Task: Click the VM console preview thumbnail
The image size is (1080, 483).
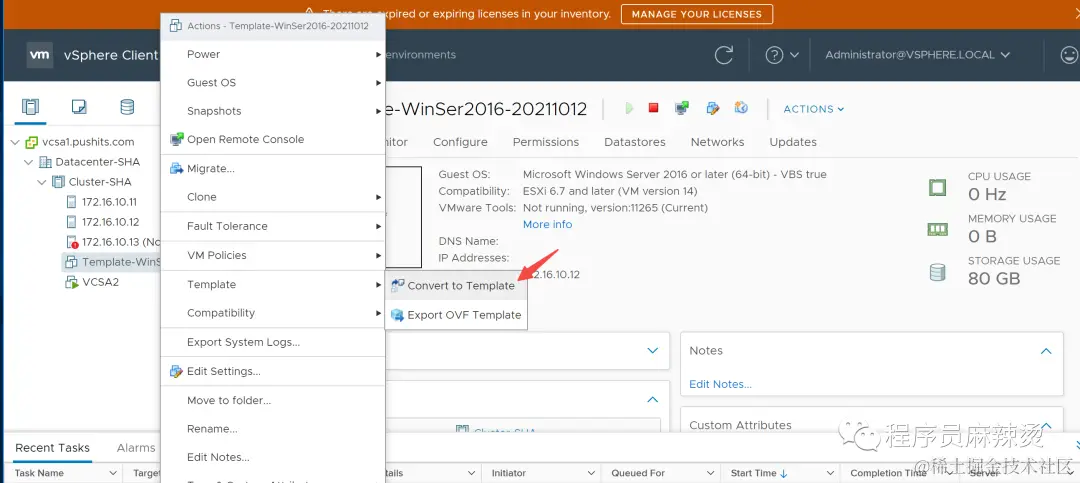Action: (x=403, y=217)
